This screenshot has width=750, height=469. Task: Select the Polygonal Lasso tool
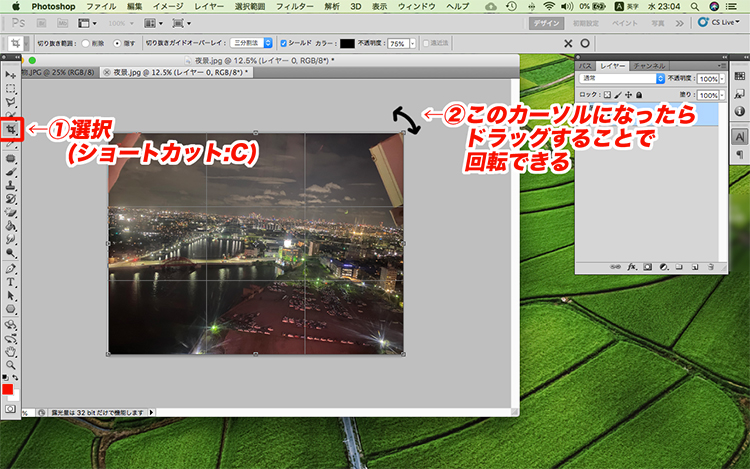[11, 102]
